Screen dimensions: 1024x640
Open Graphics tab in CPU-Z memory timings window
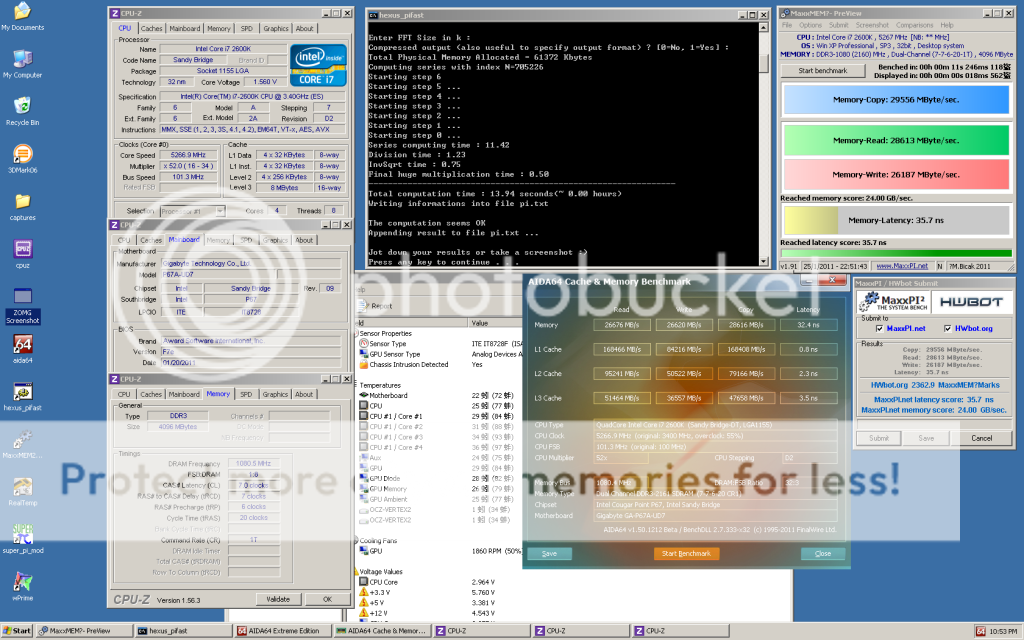(275, 394)
